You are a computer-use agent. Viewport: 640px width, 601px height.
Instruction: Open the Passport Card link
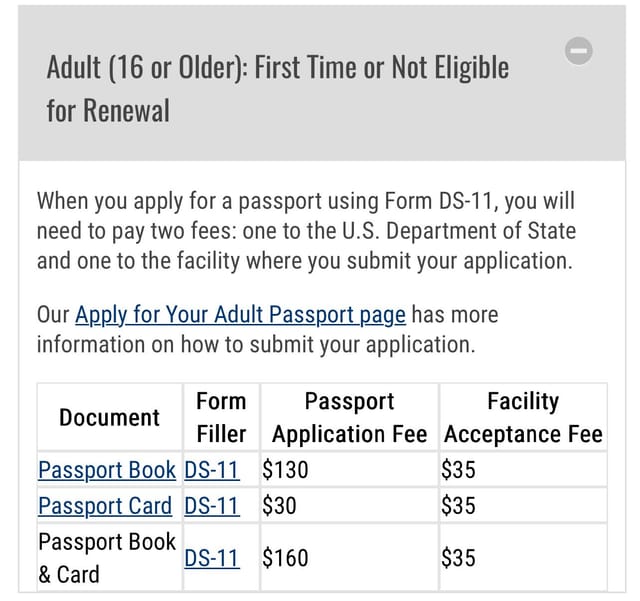pos(105,505)
